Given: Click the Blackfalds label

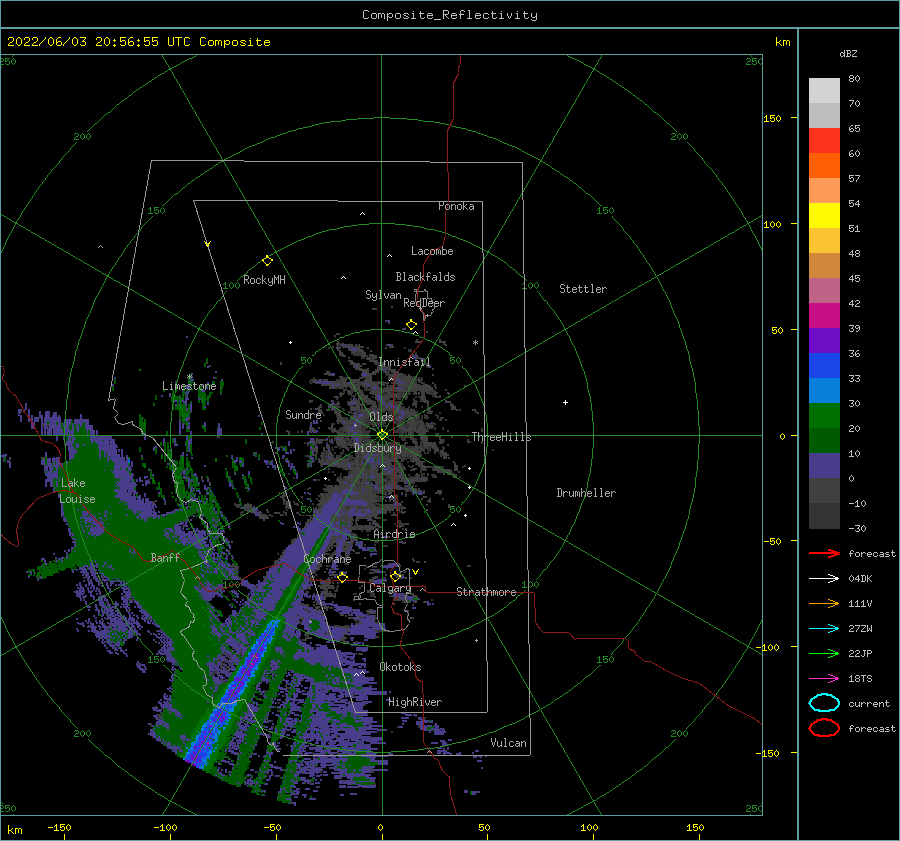Looking at the screenshot, I should [x=425, y=277].
